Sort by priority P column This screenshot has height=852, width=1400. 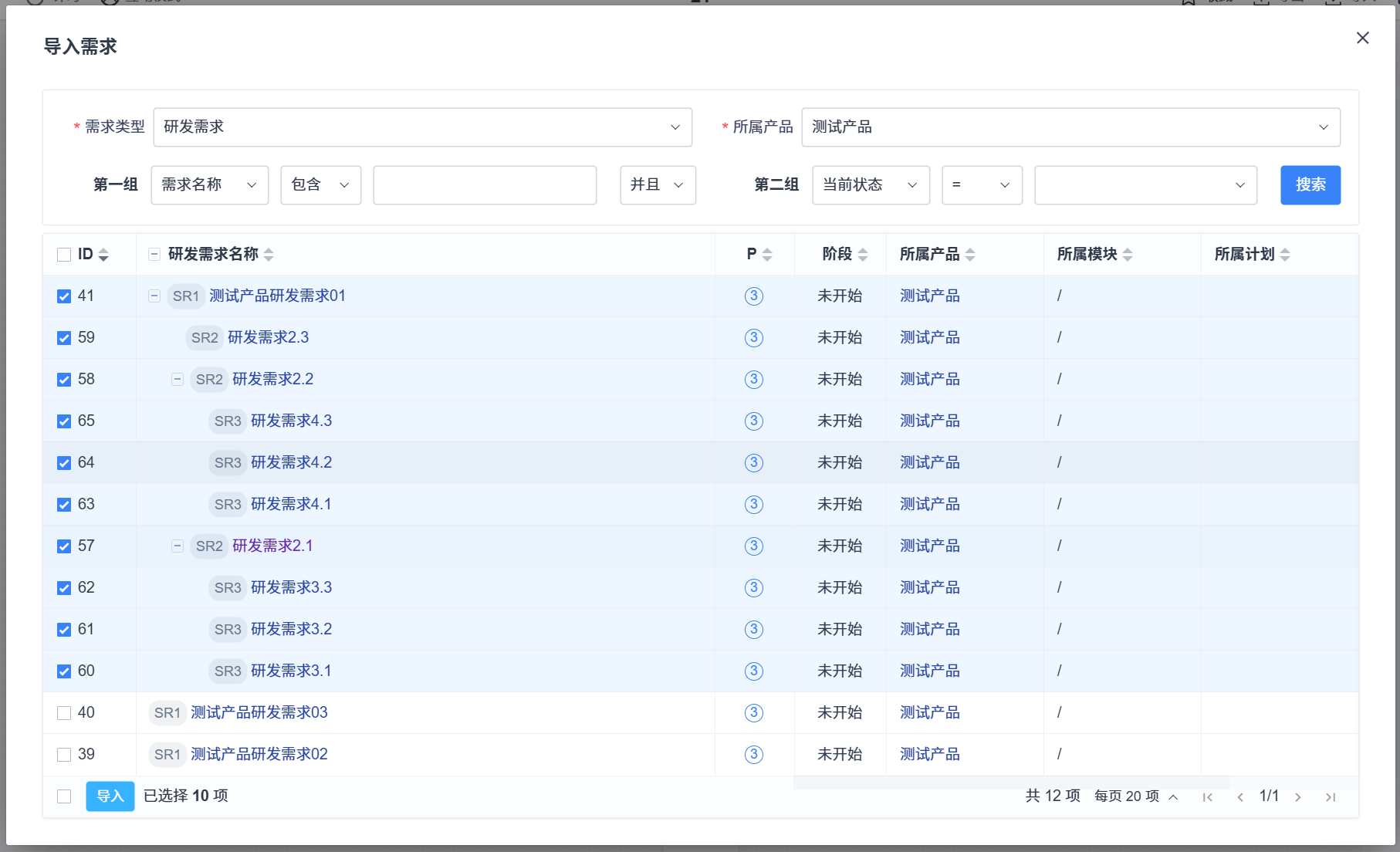(x=766, y=255)
